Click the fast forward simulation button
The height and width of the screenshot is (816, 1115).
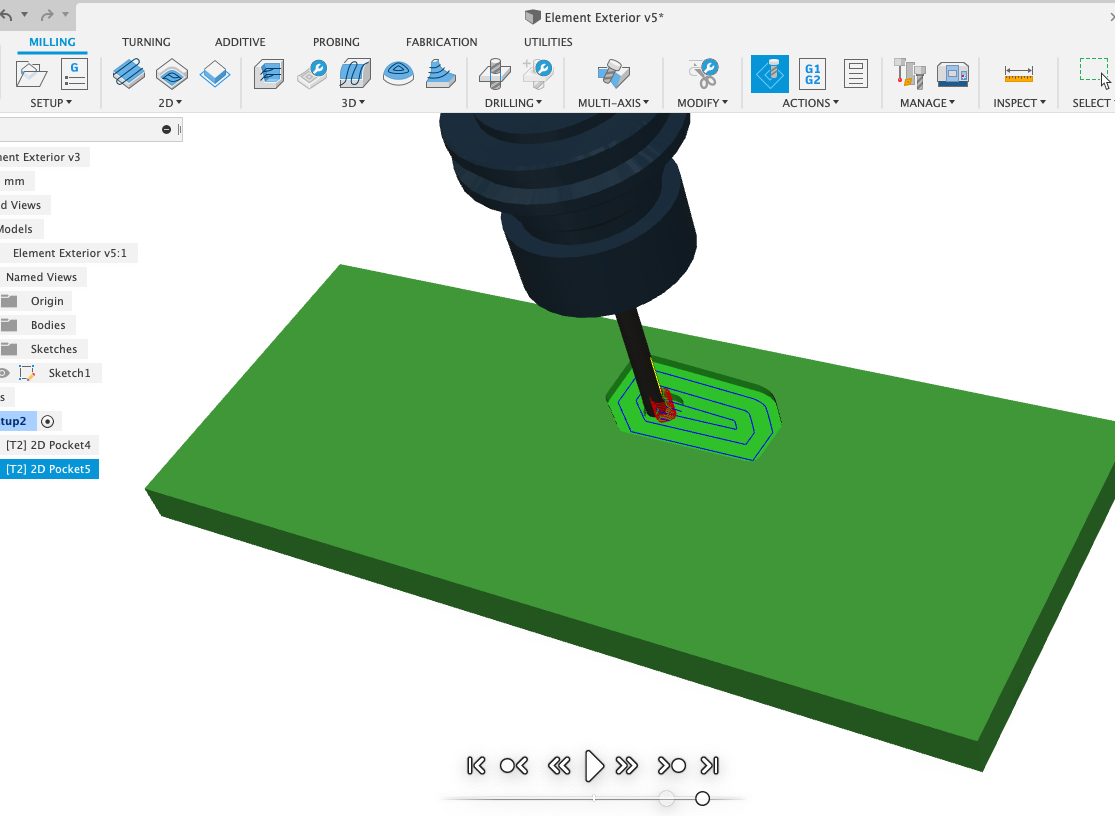(x=626, y=766)
